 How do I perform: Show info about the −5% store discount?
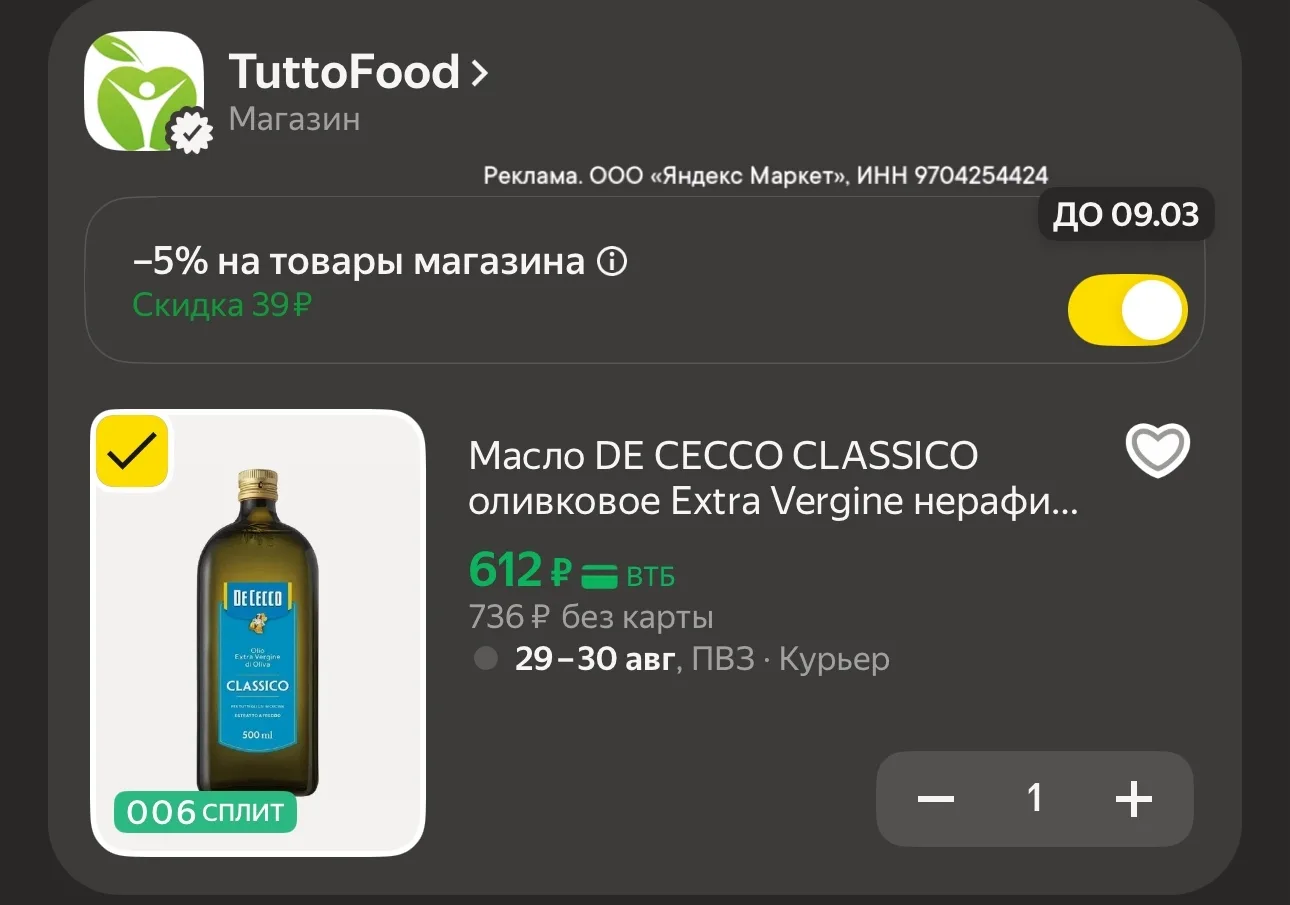pos(612,262)
